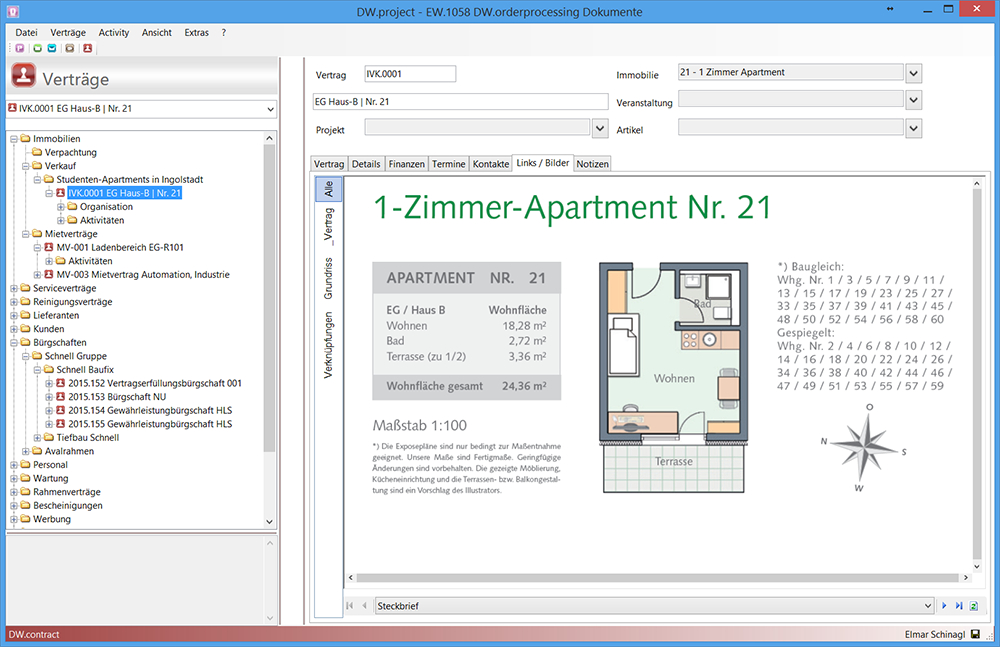Click the refresh icon beside image navigation
Viewport: 1000px width, 647px height.
pos(974,606)
